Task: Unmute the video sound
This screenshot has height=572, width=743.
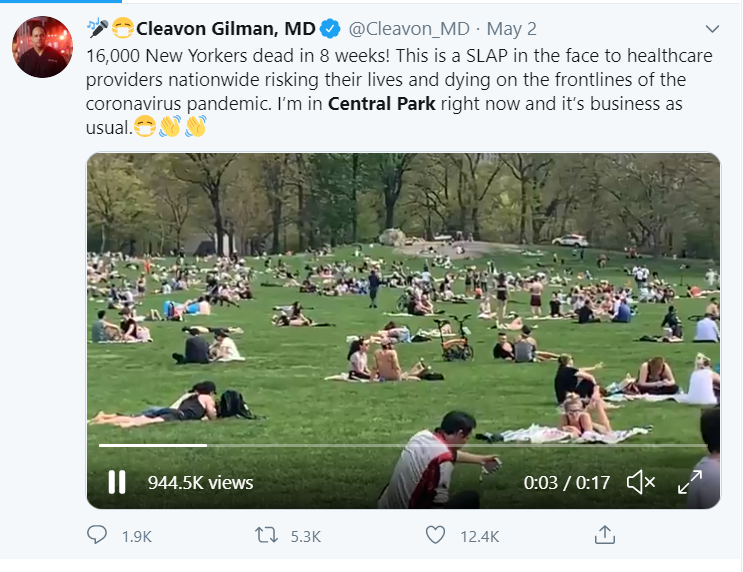Action: [640, 482]
